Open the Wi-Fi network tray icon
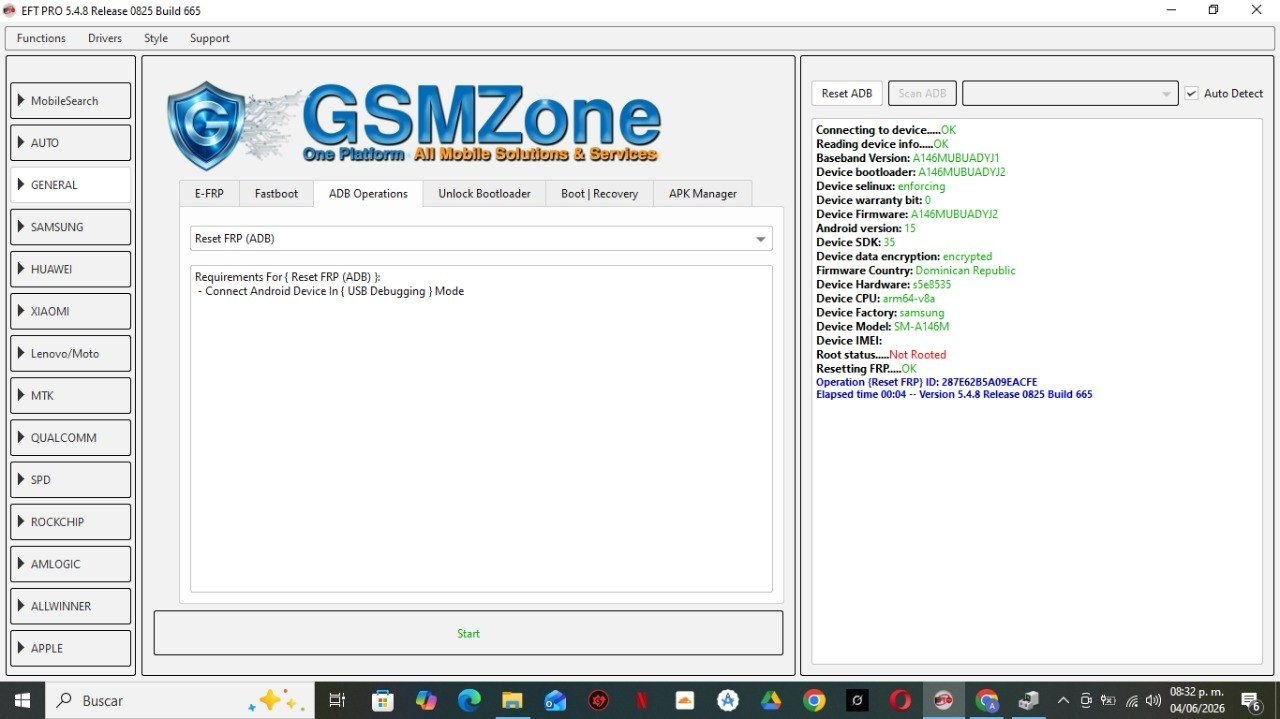 coord(1131,700)
